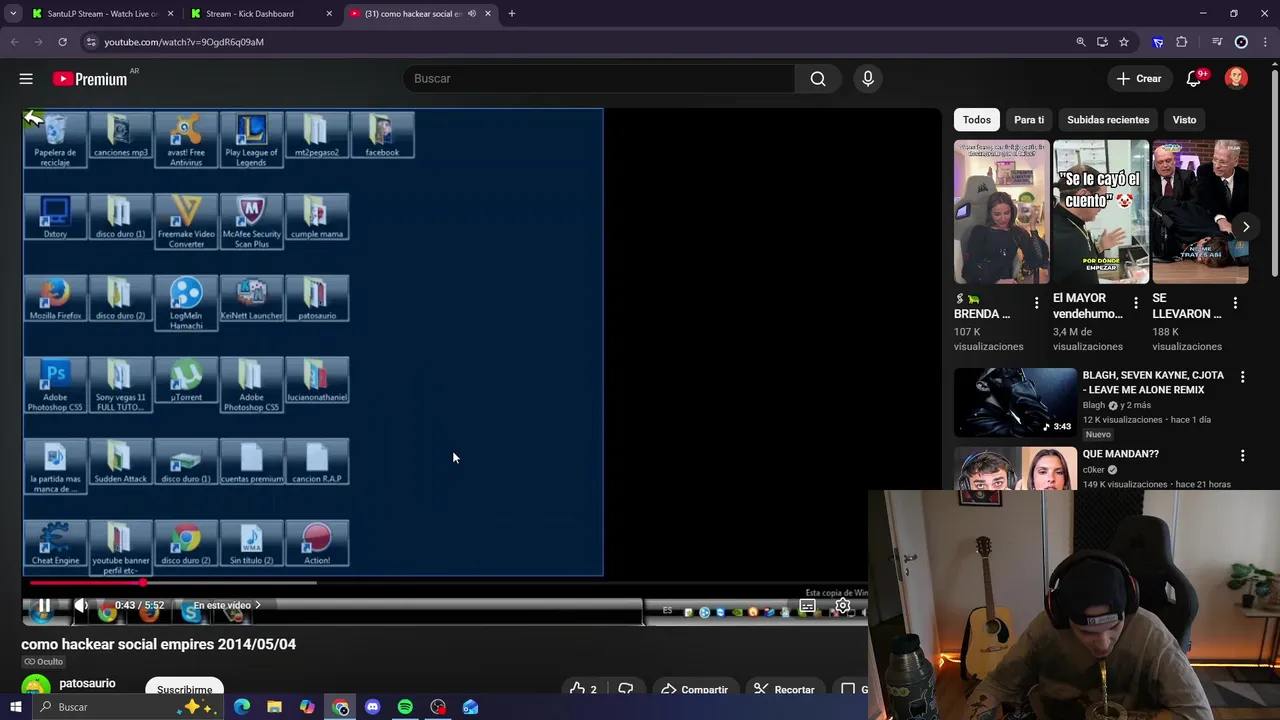The height and width of the screenshot is (720, 1280).
Task: Dislike the video with thumbs down
Action: [x=626, y=689]
